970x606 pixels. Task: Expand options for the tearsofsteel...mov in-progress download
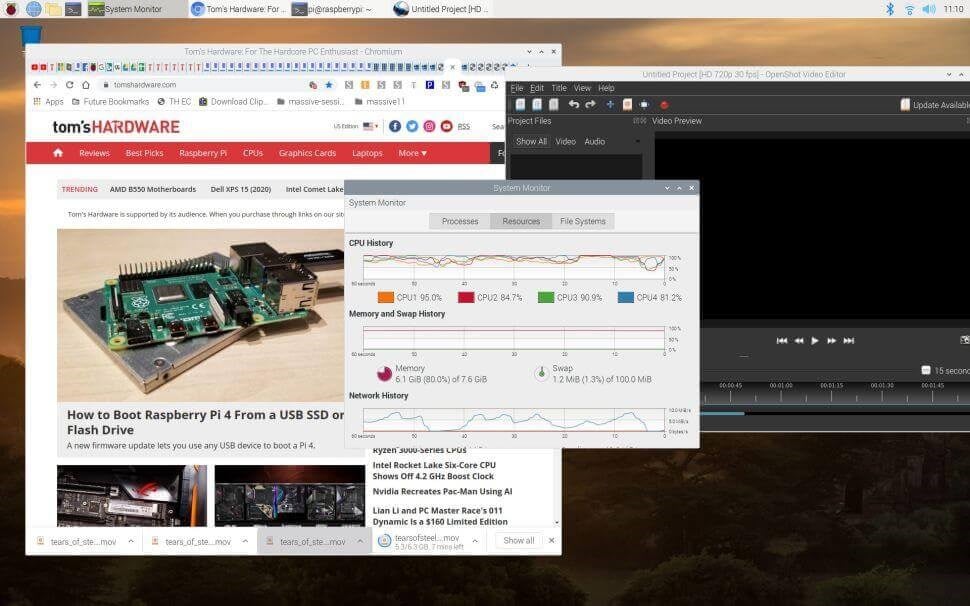(x=475, y=541)
